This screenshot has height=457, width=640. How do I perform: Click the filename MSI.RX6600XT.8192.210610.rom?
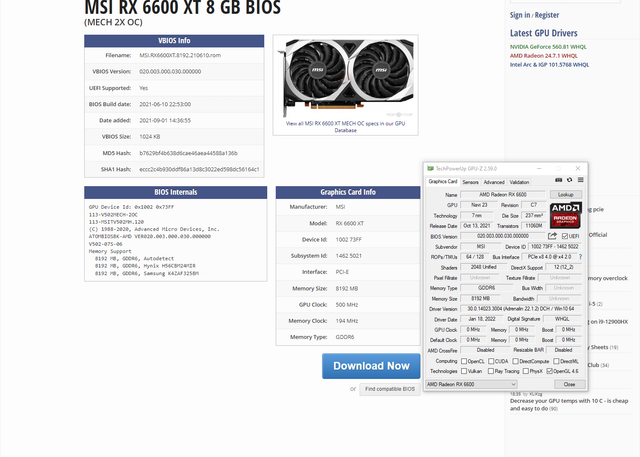tap(180, 55)
